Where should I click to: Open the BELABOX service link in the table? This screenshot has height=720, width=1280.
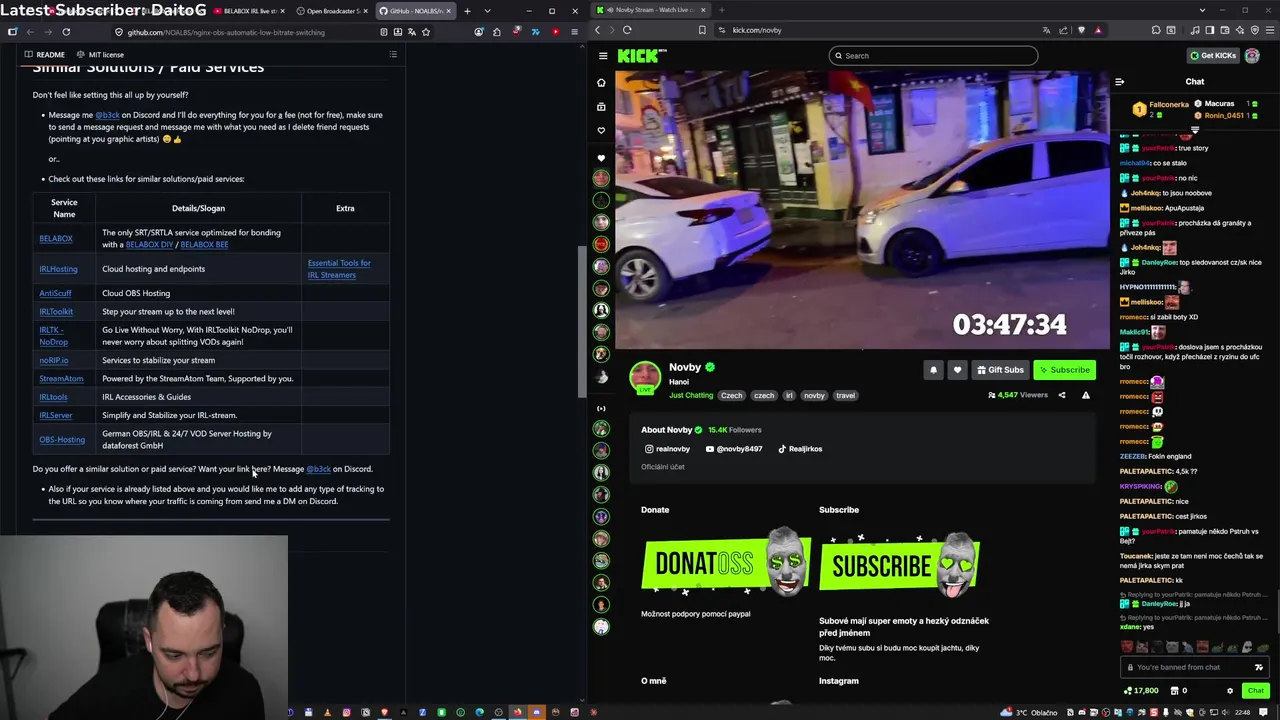pyautogui.click(x=56, y=239)
